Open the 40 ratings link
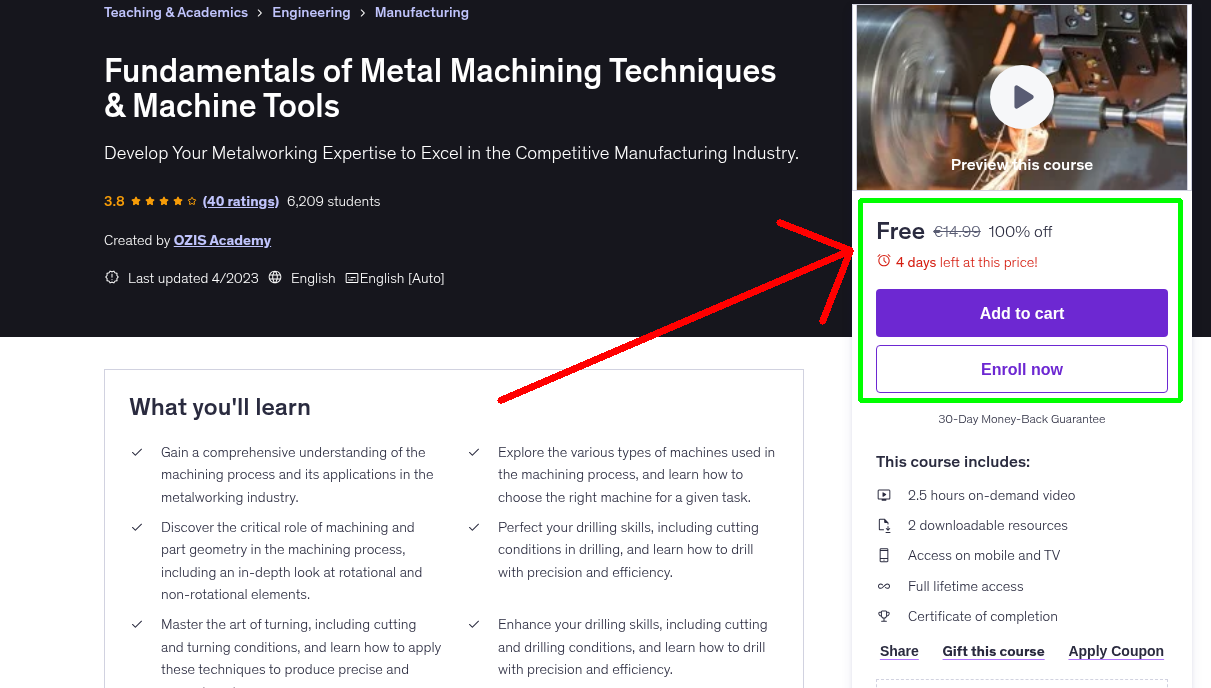 point(240,201)
